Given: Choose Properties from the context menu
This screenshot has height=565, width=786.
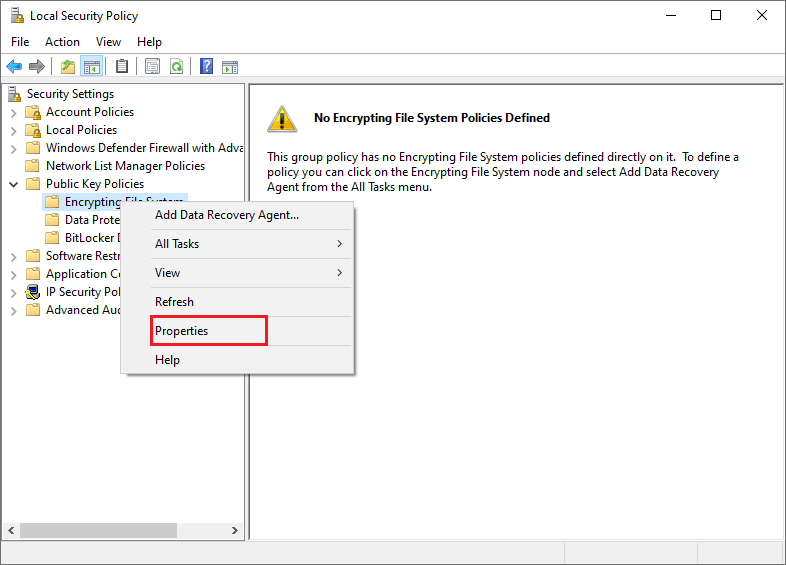Looking at the screenshot, I should click(181, 331).
